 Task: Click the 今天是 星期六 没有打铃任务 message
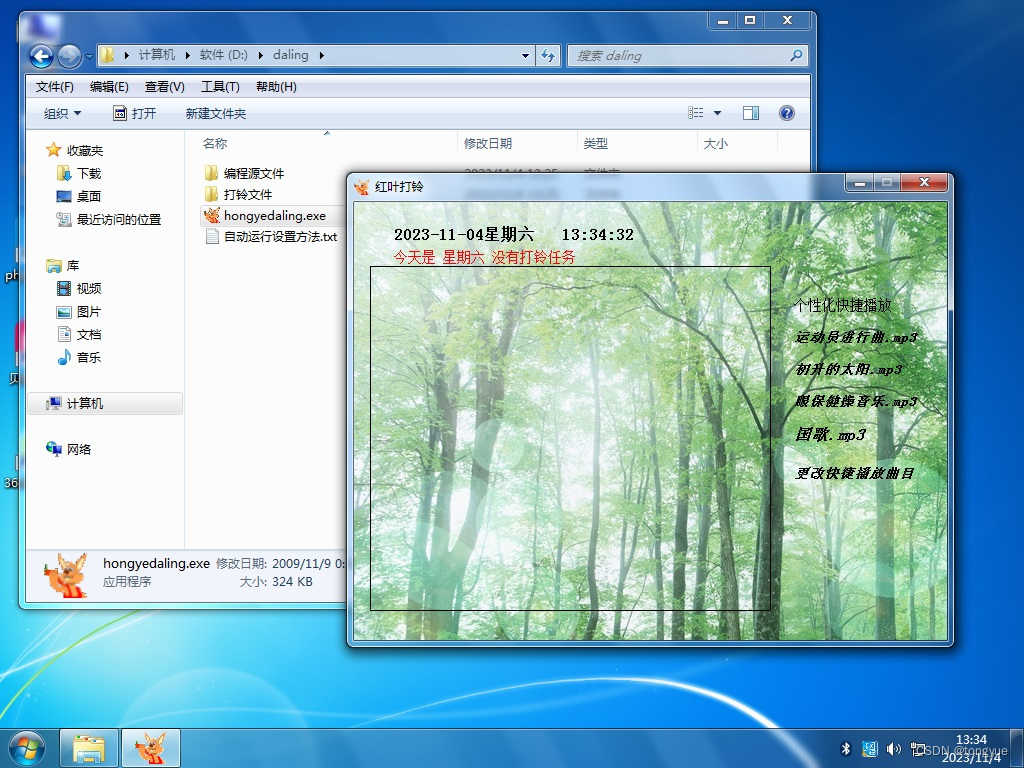tap(484, 257)
